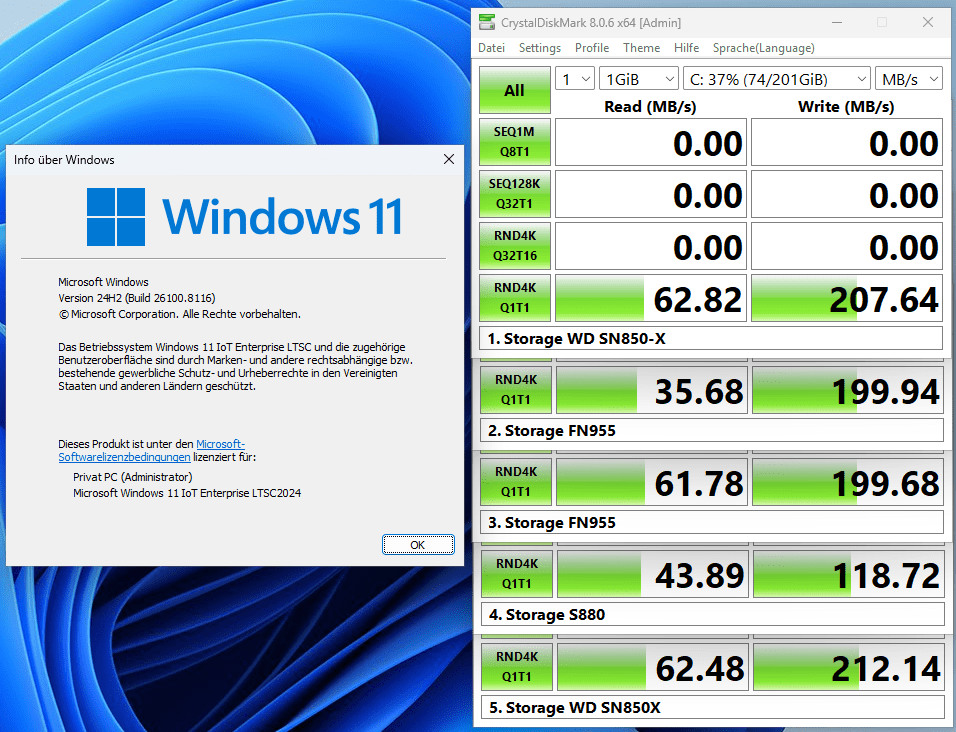The image size is (956, 732).
Task: Run the SEQ128K Q32T1 test
Action: pyautogui.click(x=515, y=194)
